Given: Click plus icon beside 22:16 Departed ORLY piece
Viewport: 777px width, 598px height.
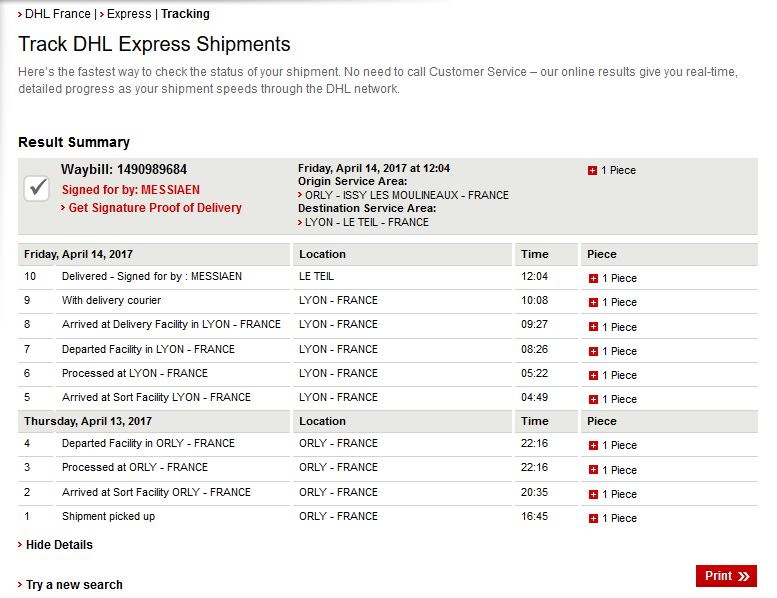Looking at the screenshot, I should pyautogui.click(x=593, y=445).
